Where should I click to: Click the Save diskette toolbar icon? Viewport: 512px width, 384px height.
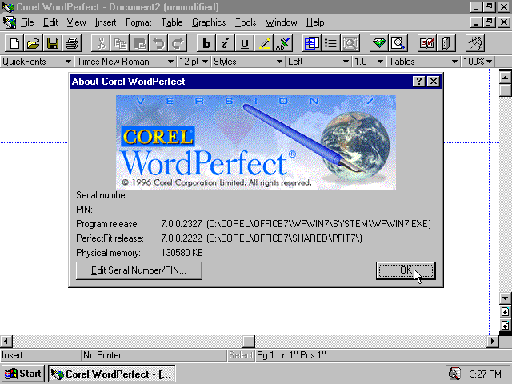(x=52, y=43)
